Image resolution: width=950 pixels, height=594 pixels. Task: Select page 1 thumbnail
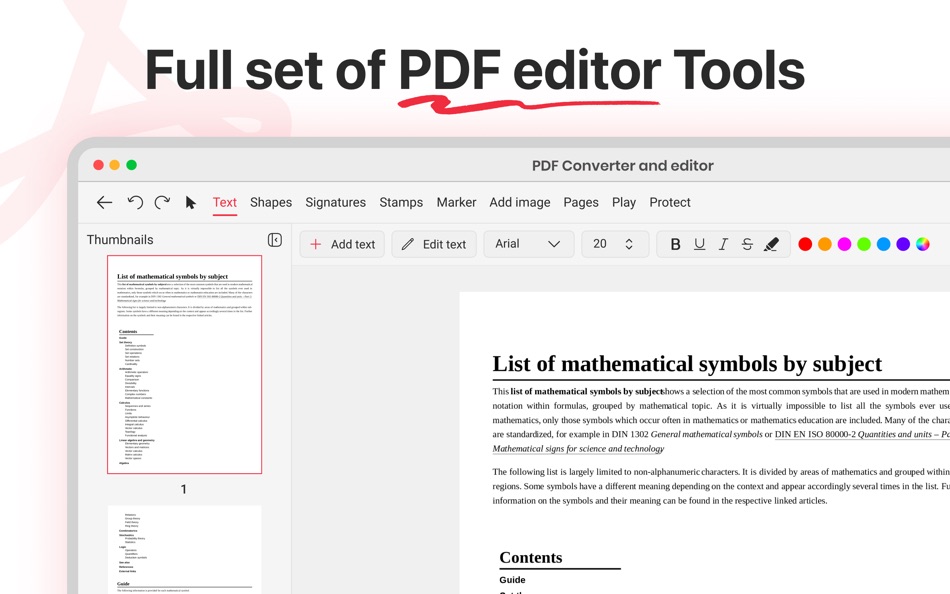click(184, 364)
